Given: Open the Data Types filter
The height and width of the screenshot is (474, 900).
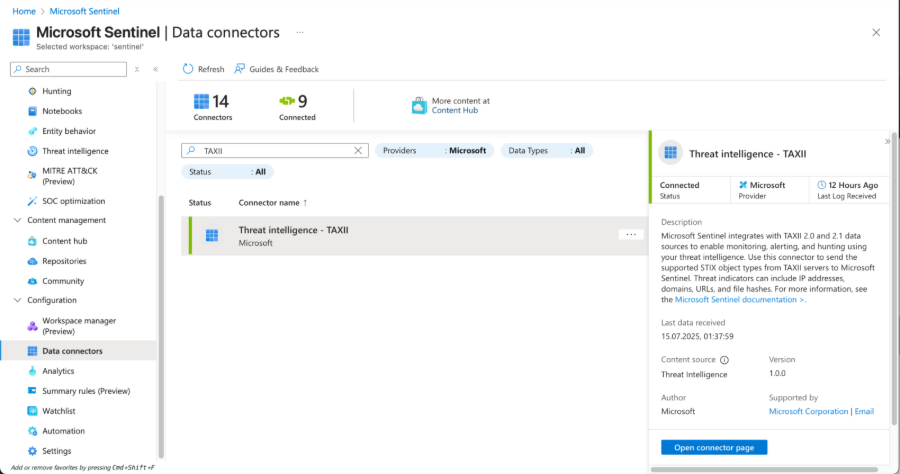Looking at the screenshot, I should pyautogui.click(x=546, y=150).
